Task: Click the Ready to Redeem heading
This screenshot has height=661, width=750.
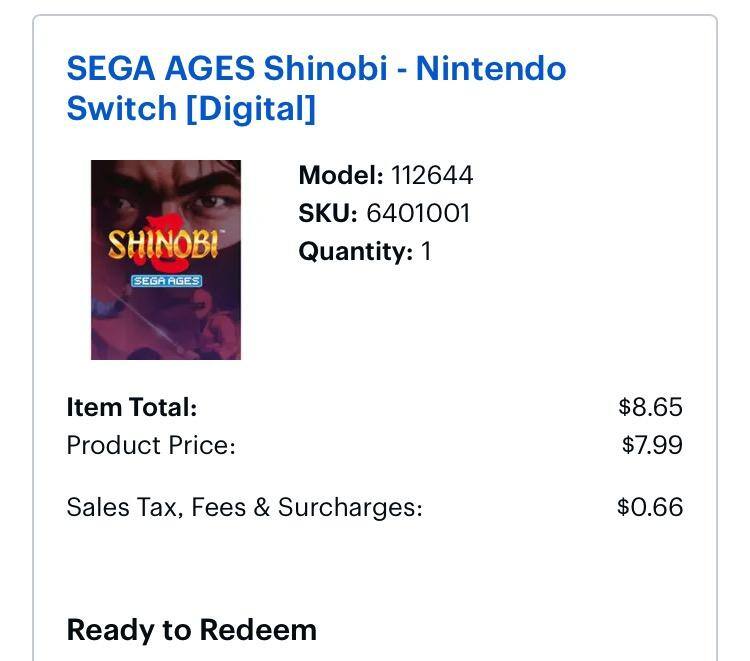Action: tap(191, 630)
